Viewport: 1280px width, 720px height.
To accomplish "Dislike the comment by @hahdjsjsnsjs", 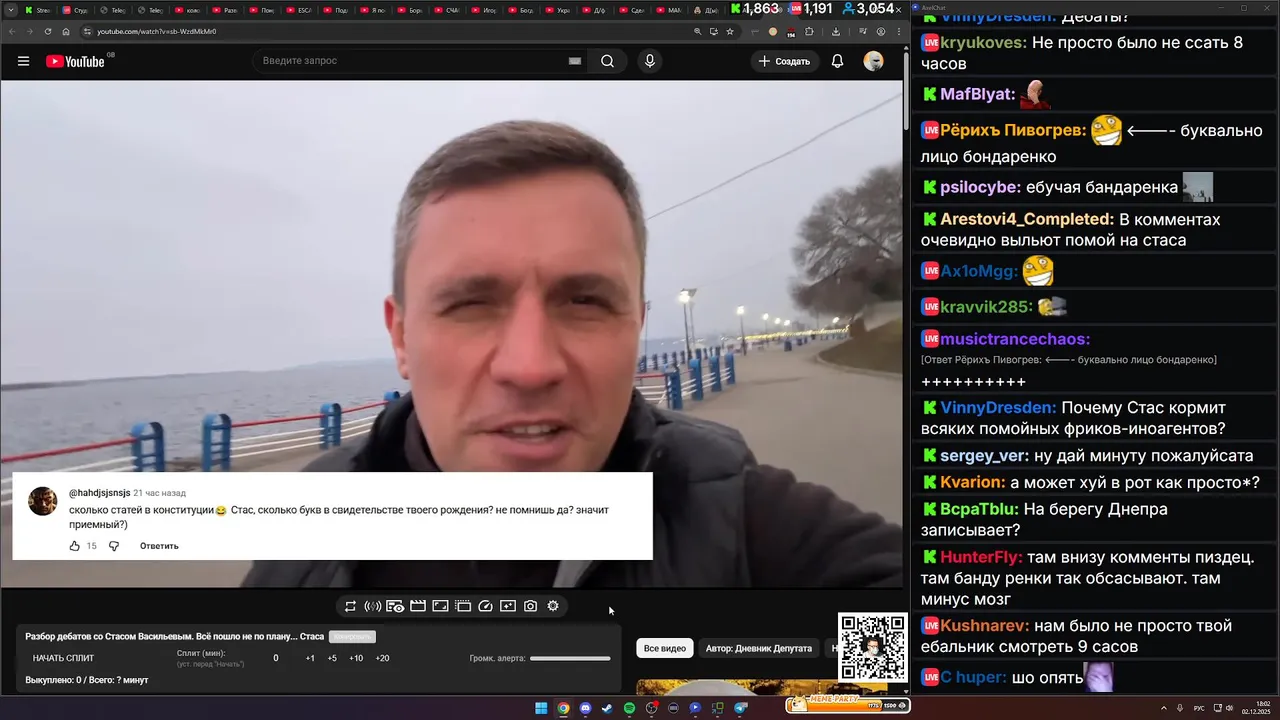I will [114, 546].
